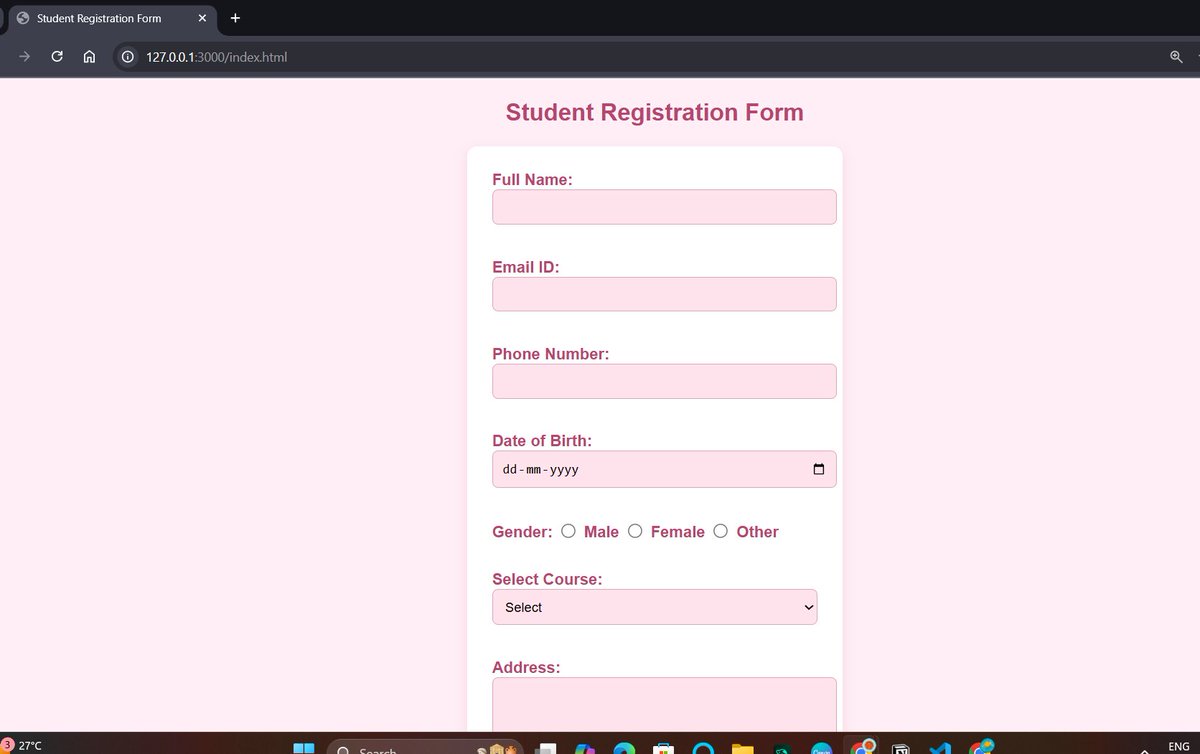Image resolution: width=1200 pixels, height=754 pixels.
Task: Click the forward navigation arrow
Action: point(24,57)
